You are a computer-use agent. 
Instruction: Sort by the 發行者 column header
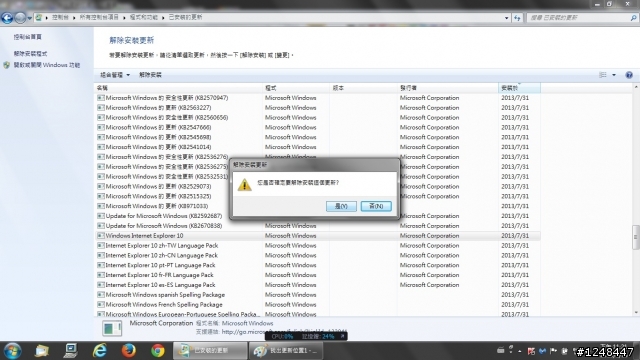pos(447,88)
